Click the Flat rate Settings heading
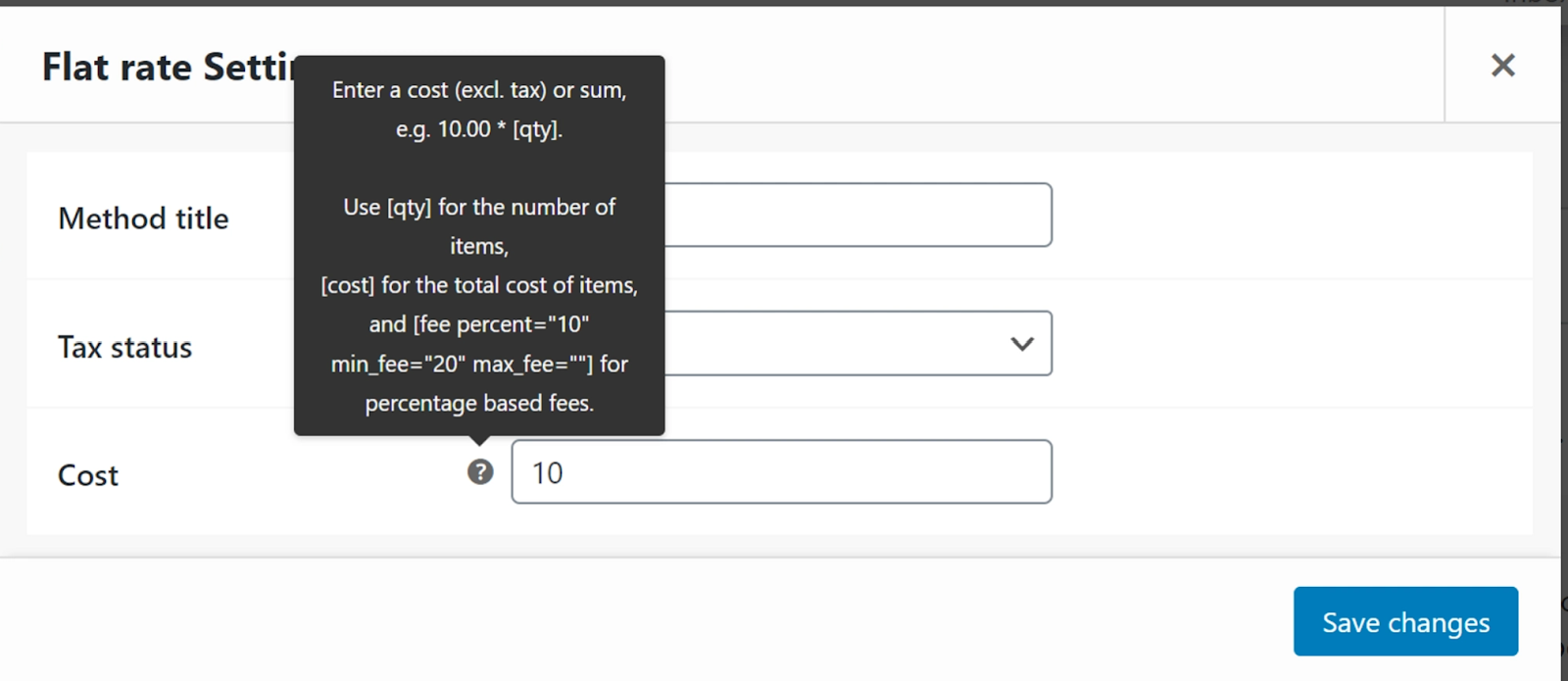 tap(167, 68)
